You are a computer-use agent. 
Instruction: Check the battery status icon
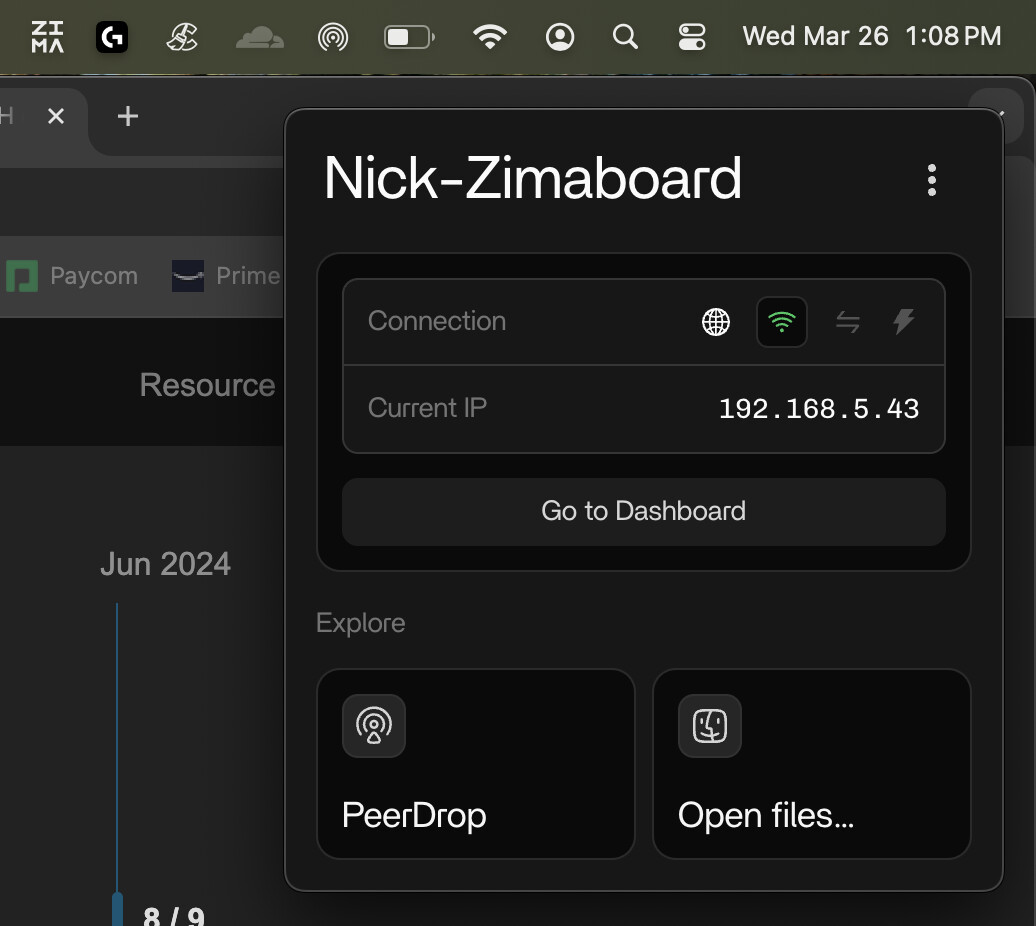coord(410,37)
